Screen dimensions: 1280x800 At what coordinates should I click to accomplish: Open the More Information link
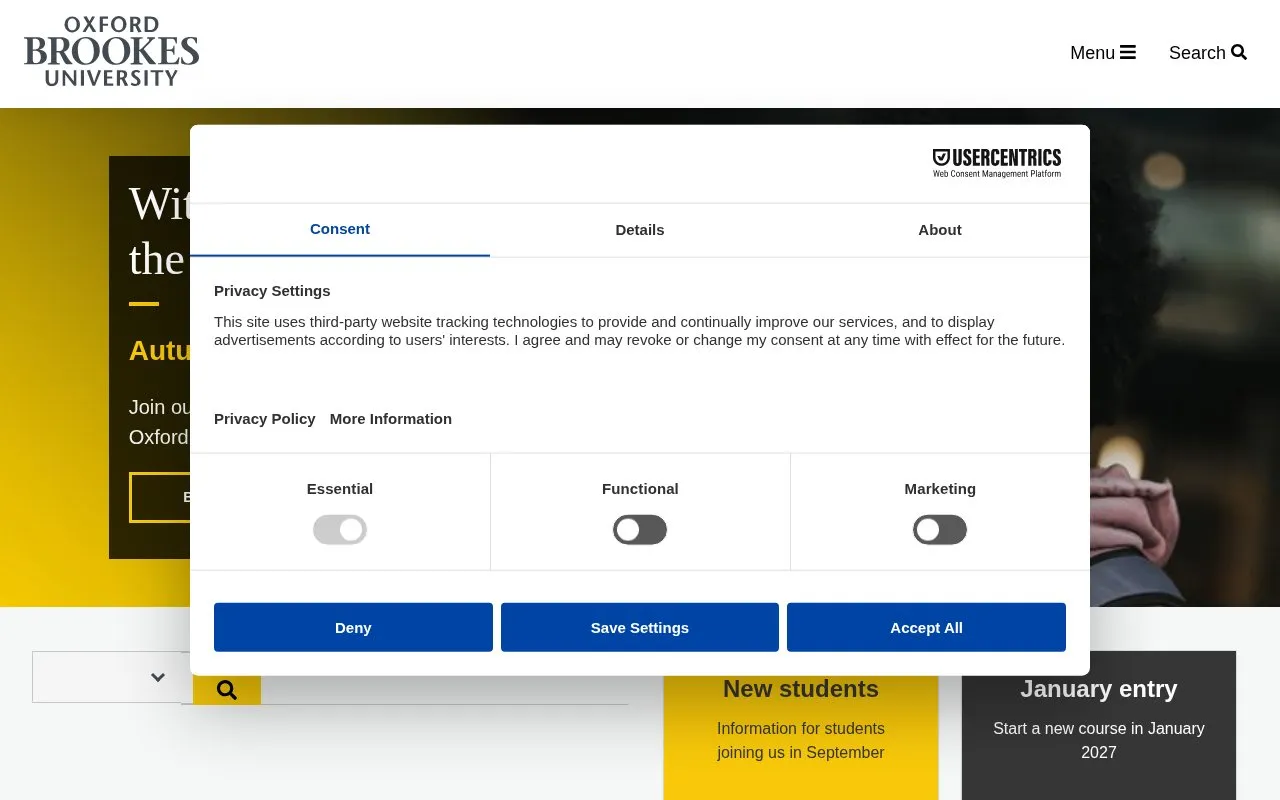coord(391,419)
